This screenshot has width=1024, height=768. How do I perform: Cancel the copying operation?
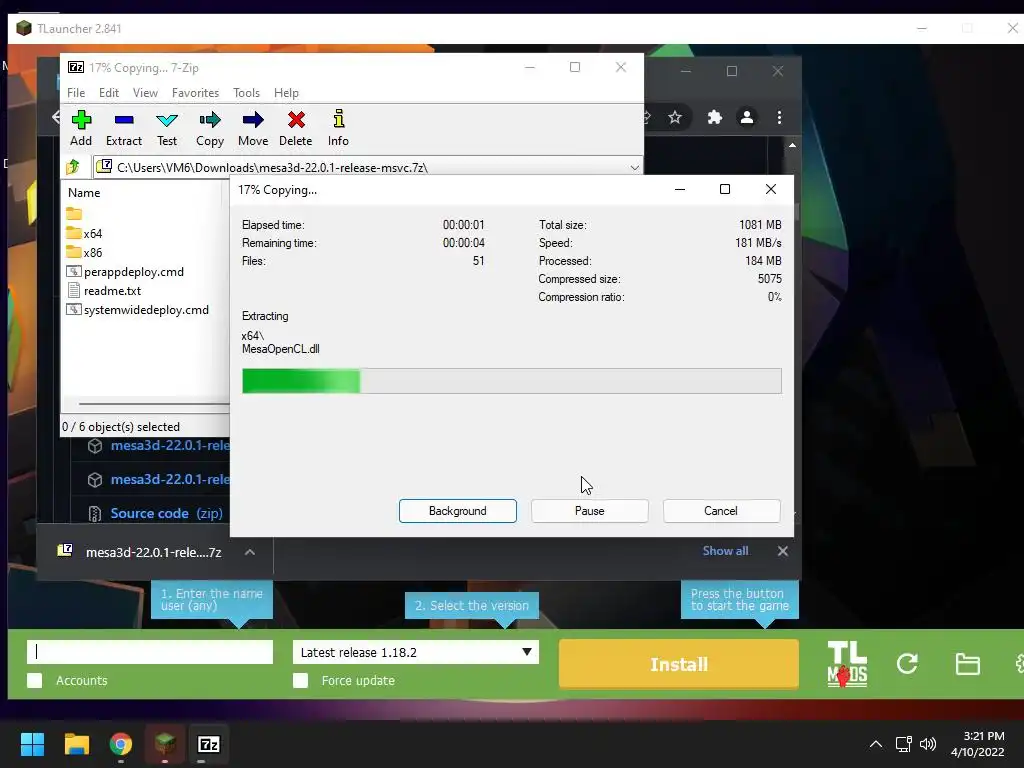[721, 511]
